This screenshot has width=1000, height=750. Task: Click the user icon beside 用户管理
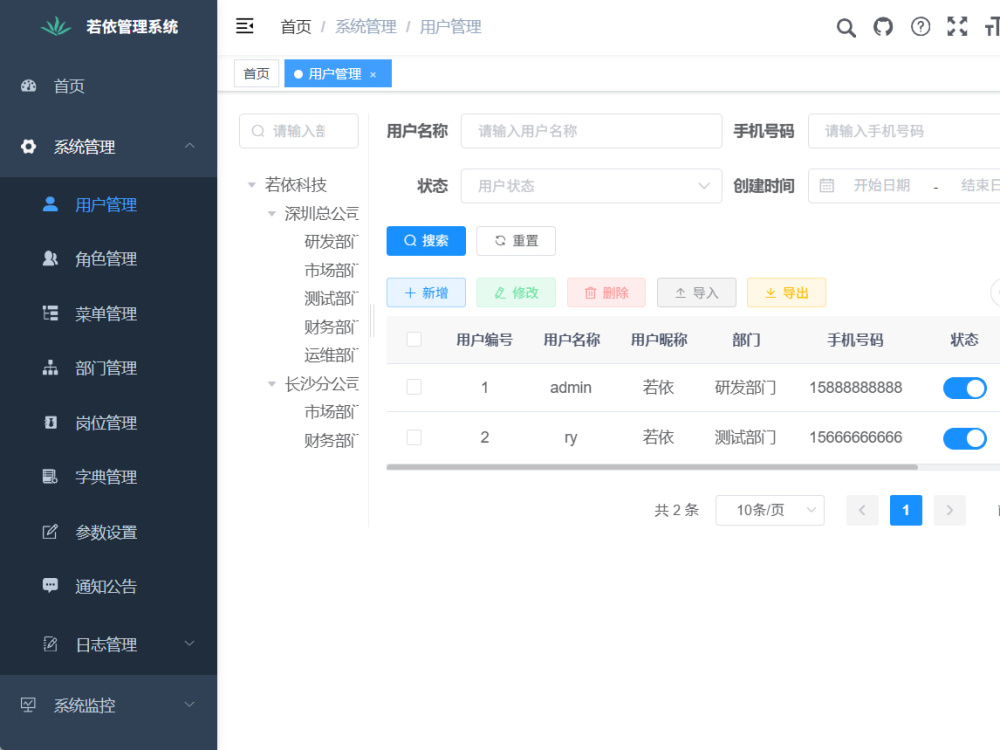click(50, 204)
